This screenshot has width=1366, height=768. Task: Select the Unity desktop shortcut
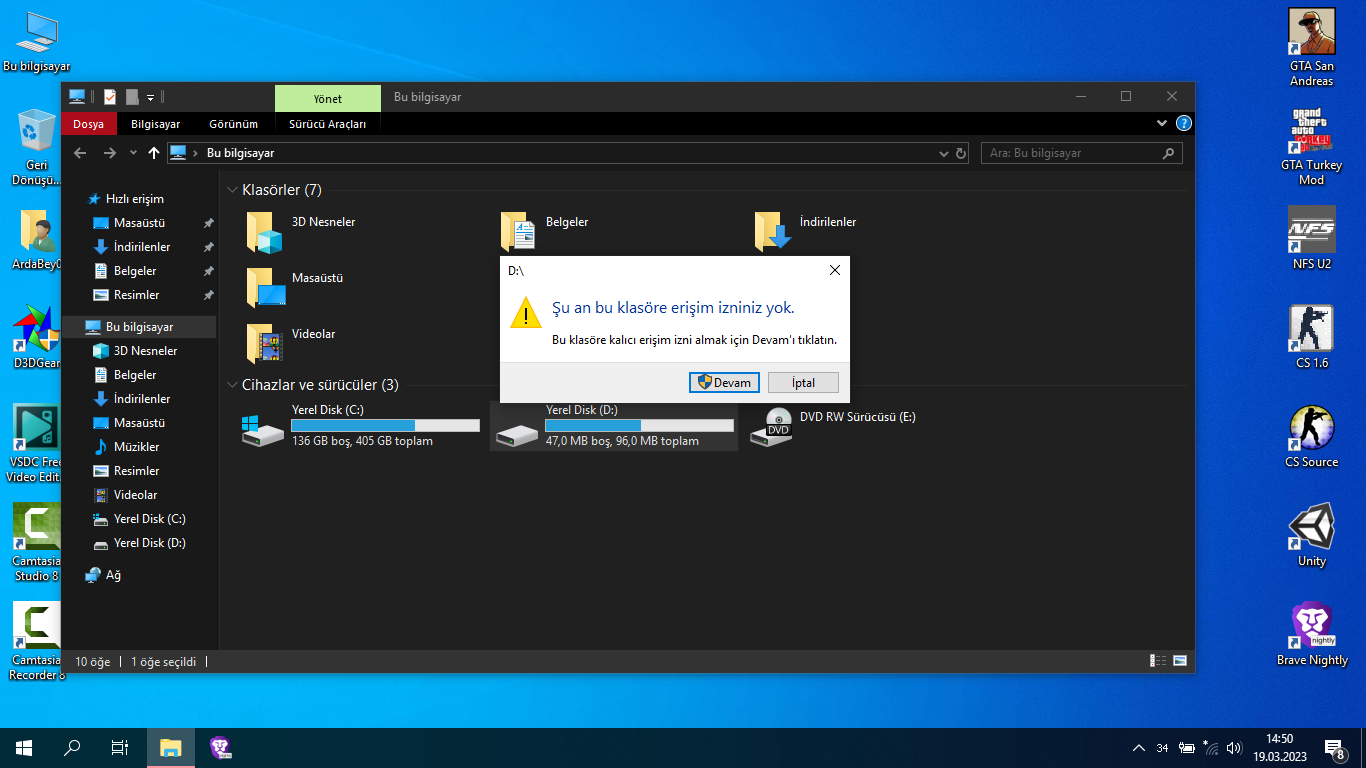click(1311, 535)
